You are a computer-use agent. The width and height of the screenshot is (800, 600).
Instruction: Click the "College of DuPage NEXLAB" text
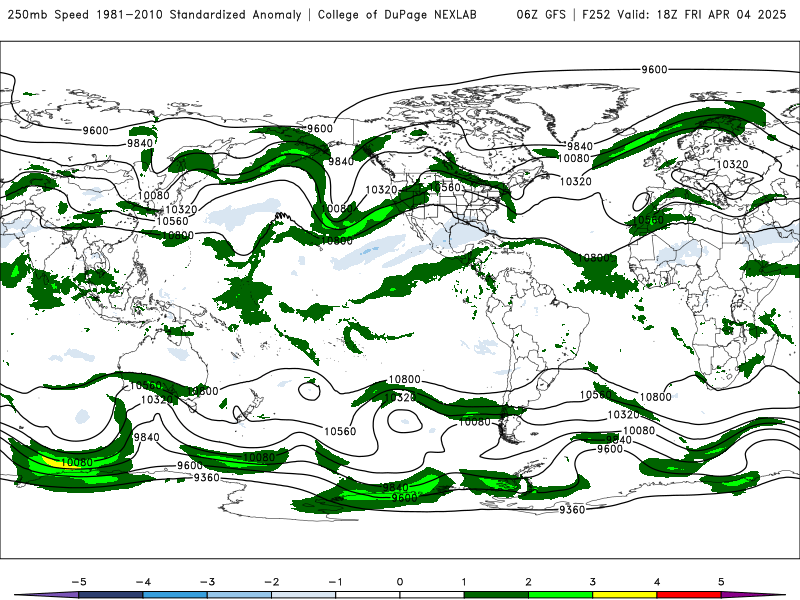pyautogui.click(x=397, y=15)
